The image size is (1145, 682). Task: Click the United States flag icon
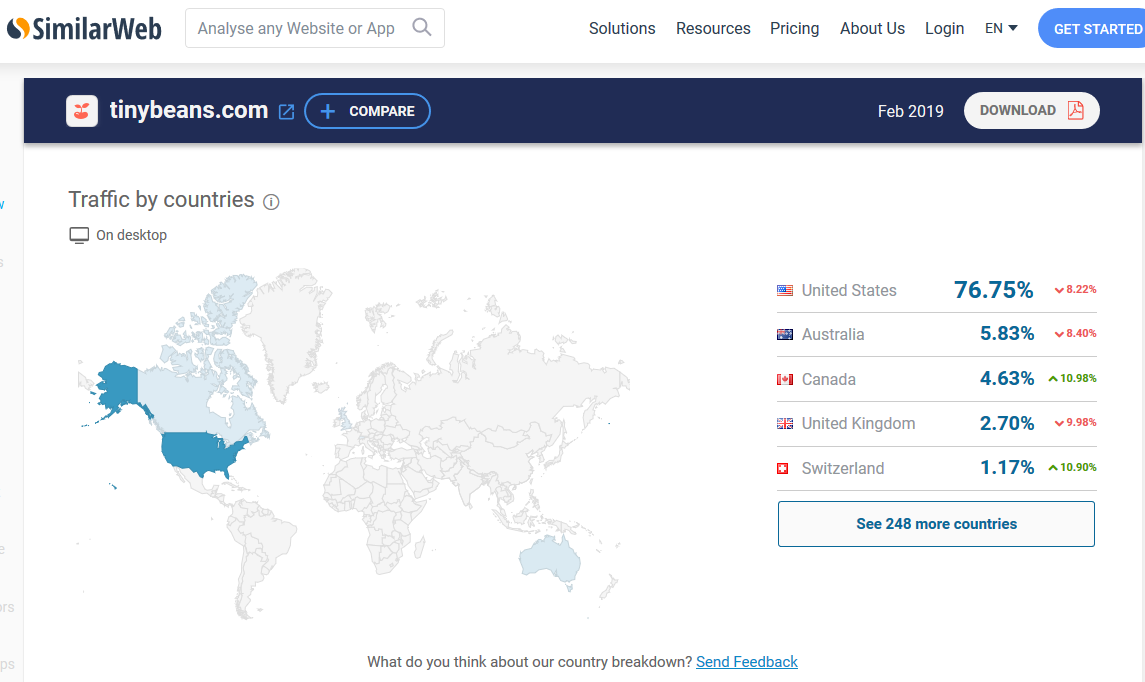pyautogui.click(x=784, y=291)
